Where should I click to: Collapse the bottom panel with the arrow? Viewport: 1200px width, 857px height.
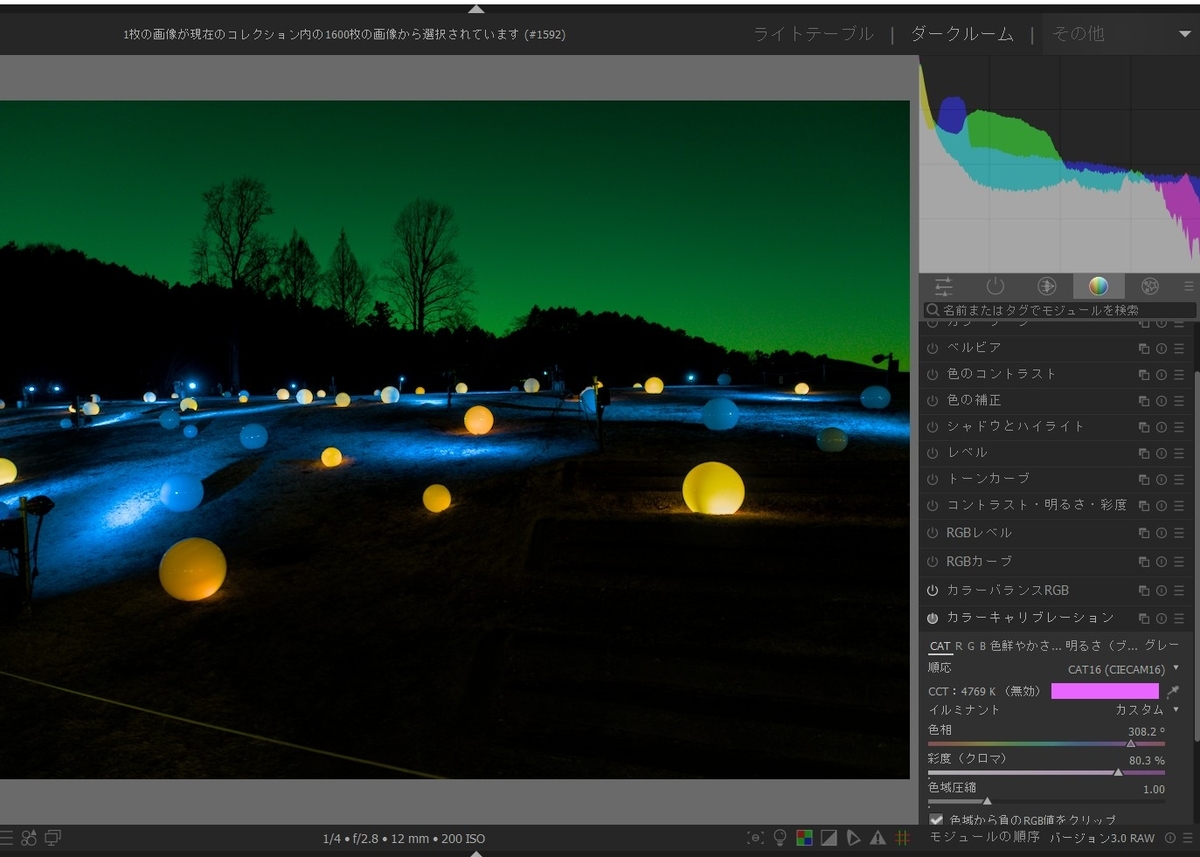pos(476,853)
